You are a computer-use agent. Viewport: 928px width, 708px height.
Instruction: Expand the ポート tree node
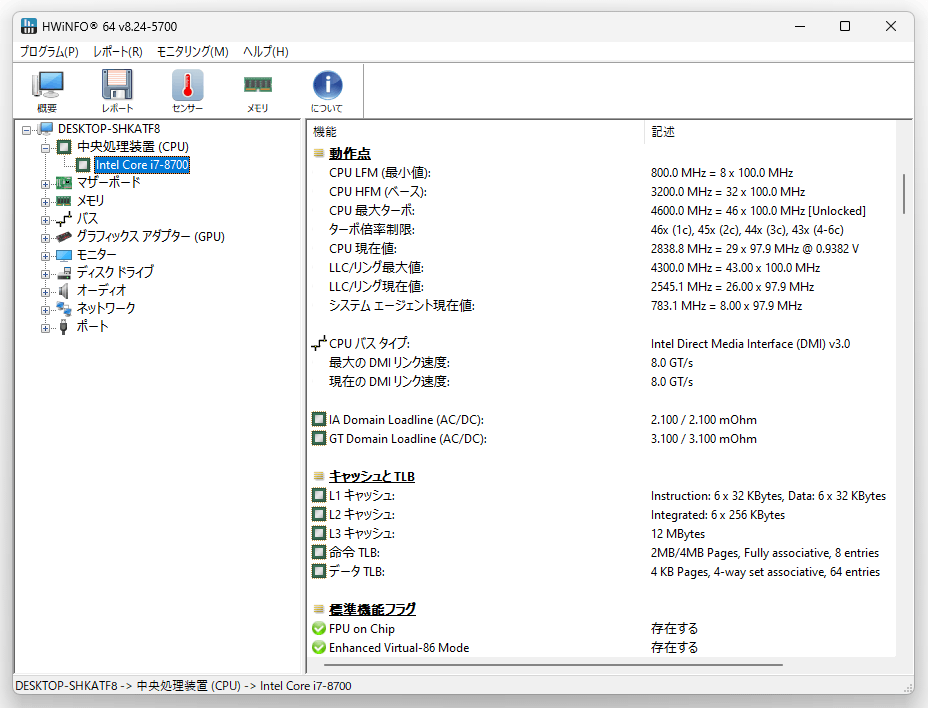click(x=46, y=328)
